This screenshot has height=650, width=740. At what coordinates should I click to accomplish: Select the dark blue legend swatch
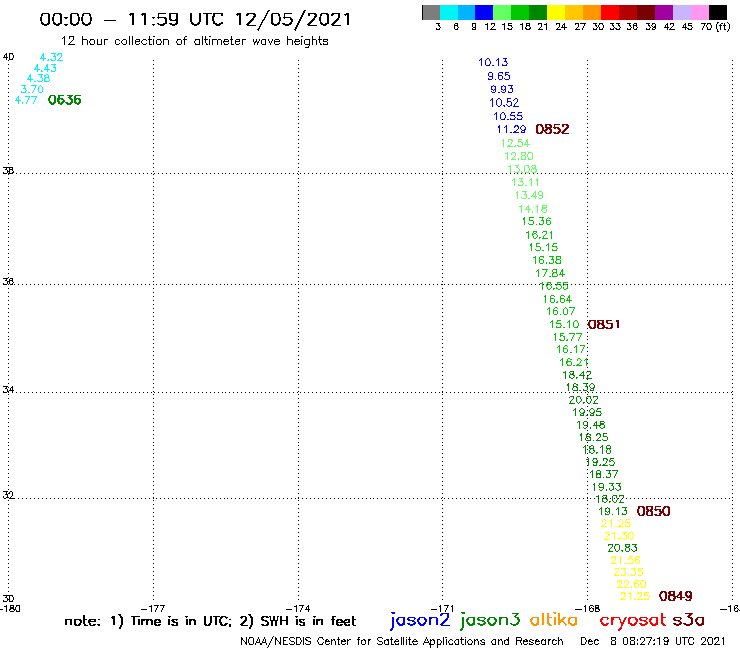pos(484,12)
